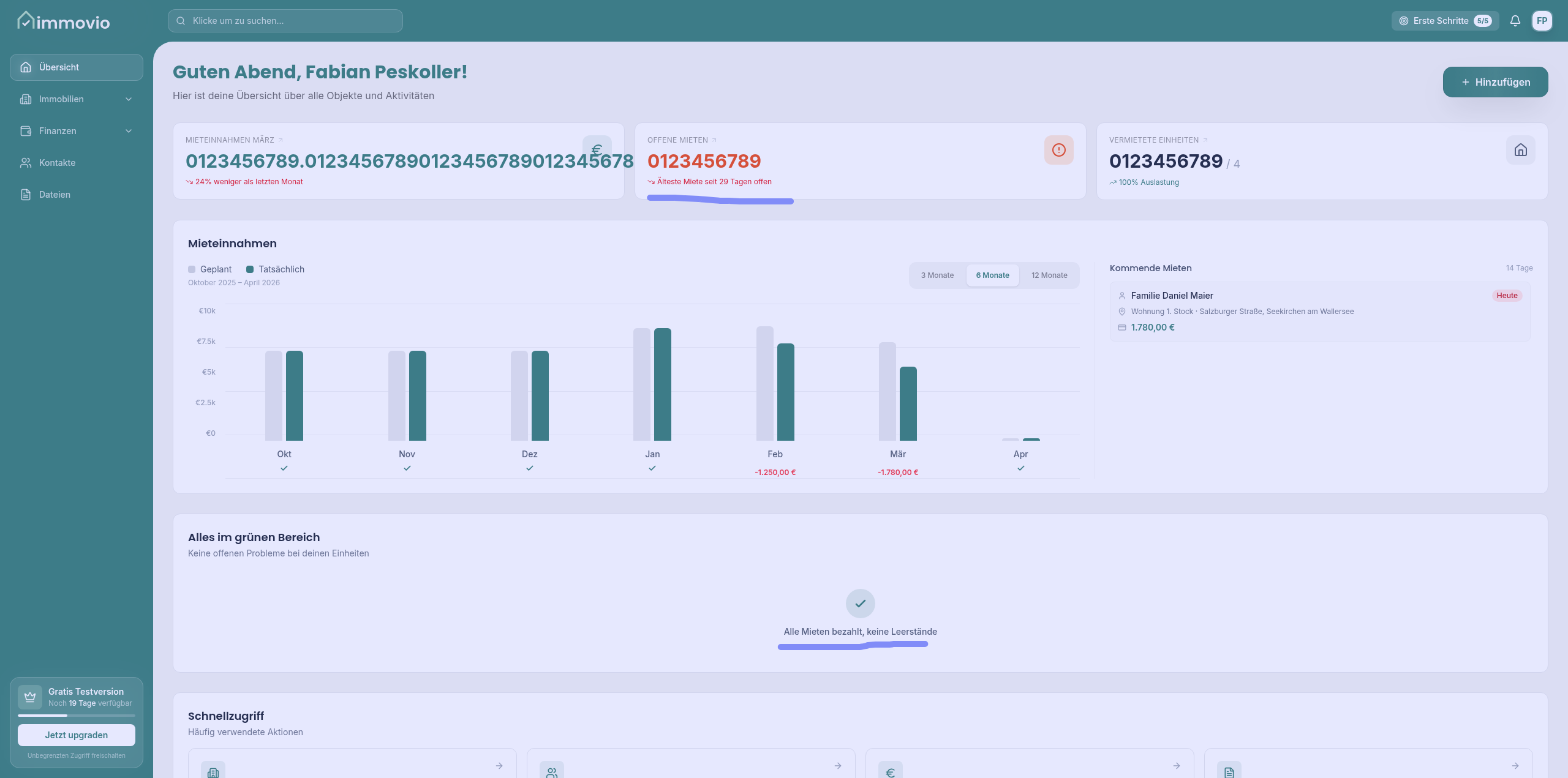Click the immovio logo
Image resolution: width=1568 pixels, height=778 pixels.
click(x=64, y=21)
